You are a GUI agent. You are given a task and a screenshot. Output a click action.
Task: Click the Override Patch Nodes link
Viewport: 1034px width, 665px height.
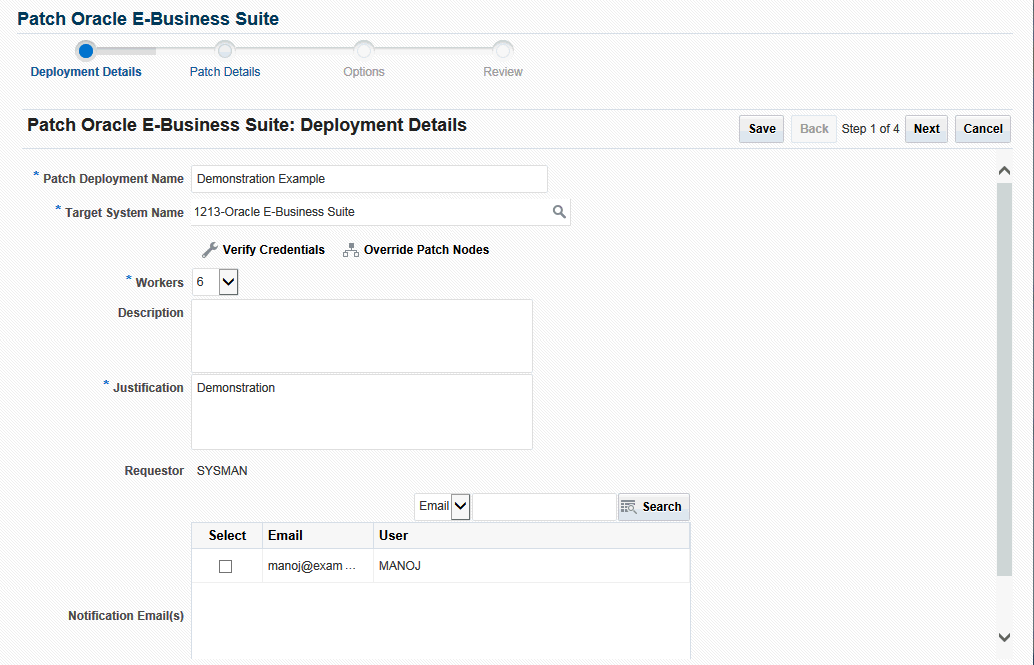click(427, 250)
